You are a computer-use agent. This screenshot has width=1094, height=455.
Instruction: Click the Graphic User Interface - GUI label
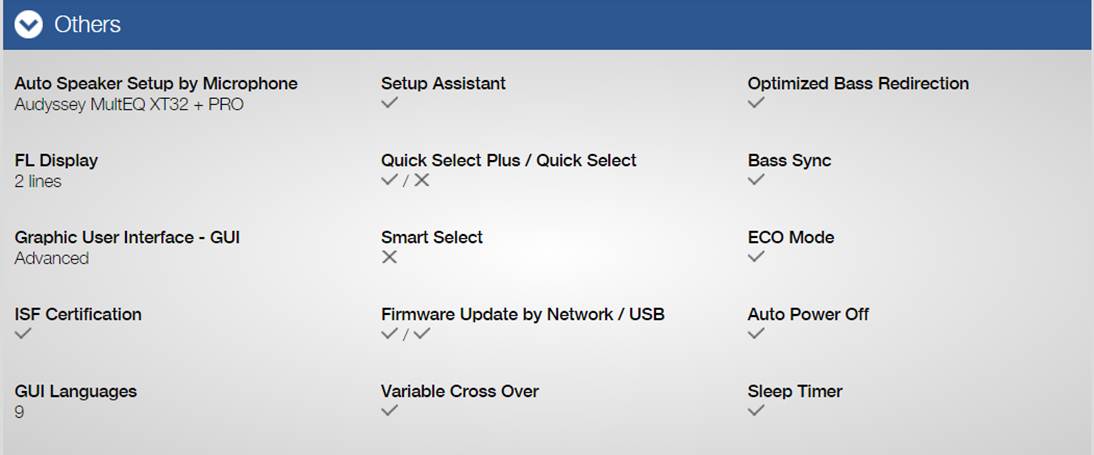pyautogui.click(x=127, y=237)
